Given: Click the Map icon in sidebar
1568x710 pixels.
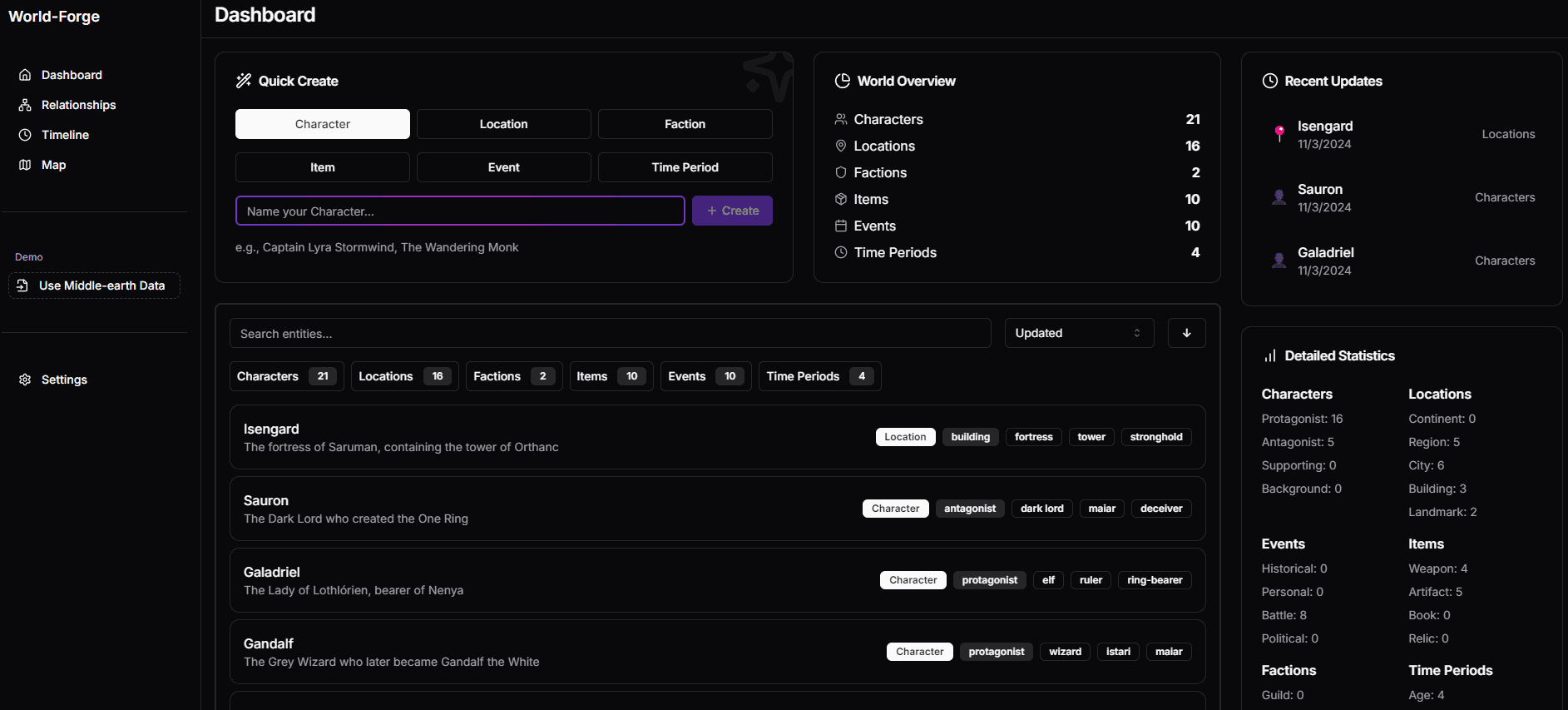Looking at the screenshot, I should tap(25, 165).
